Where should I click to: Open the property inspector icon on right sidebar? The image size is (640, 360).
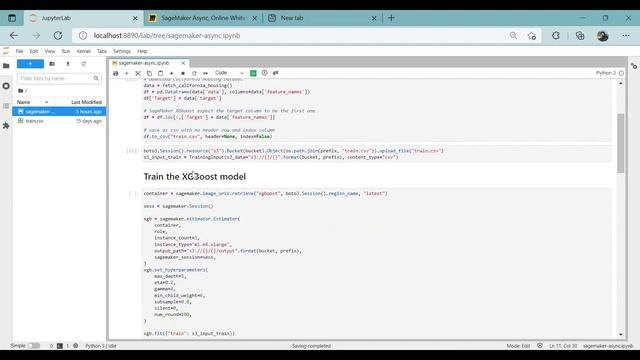[x=634, y=66]
